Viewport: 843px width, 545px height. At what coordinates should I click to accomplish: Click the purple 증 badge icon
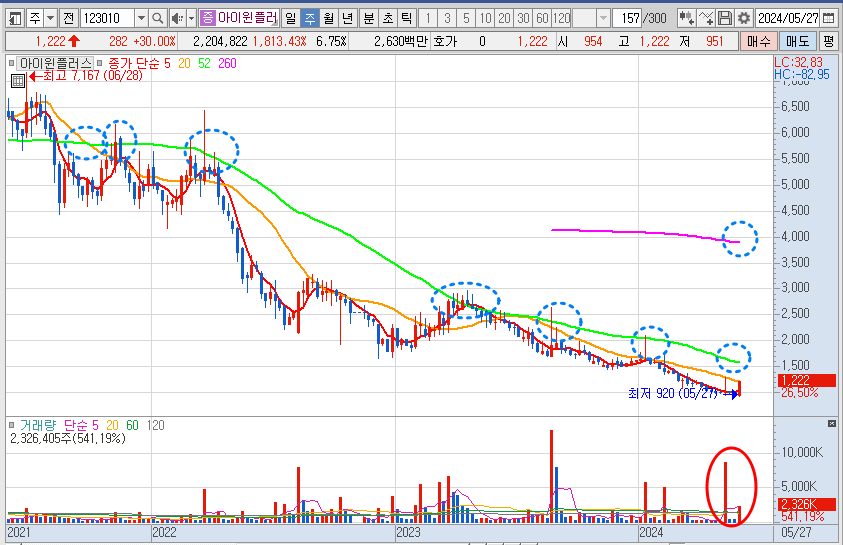[x=207, y=18]
